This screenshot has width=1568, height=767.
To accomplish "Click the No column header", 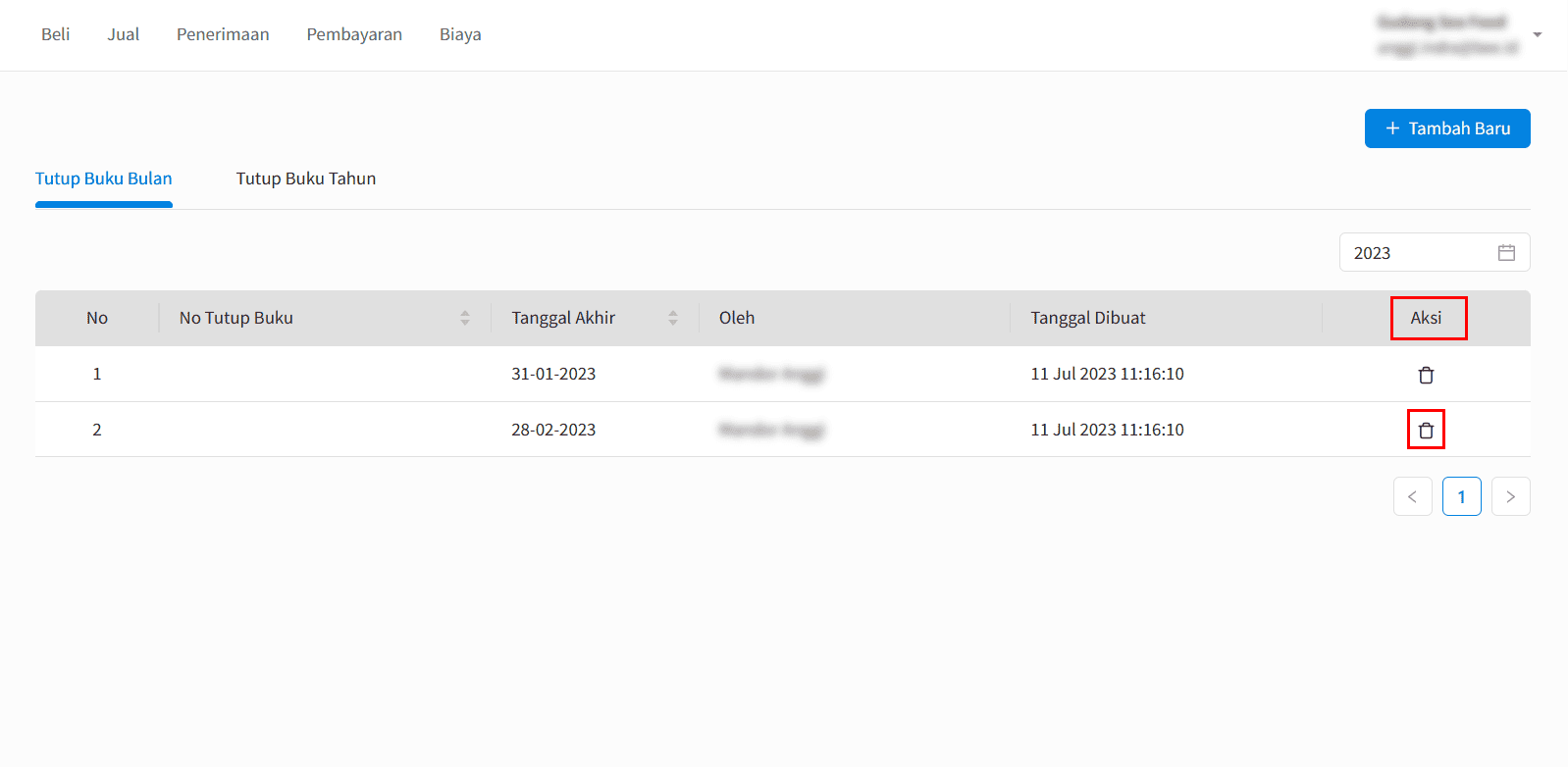I will [x=97, y=318].
